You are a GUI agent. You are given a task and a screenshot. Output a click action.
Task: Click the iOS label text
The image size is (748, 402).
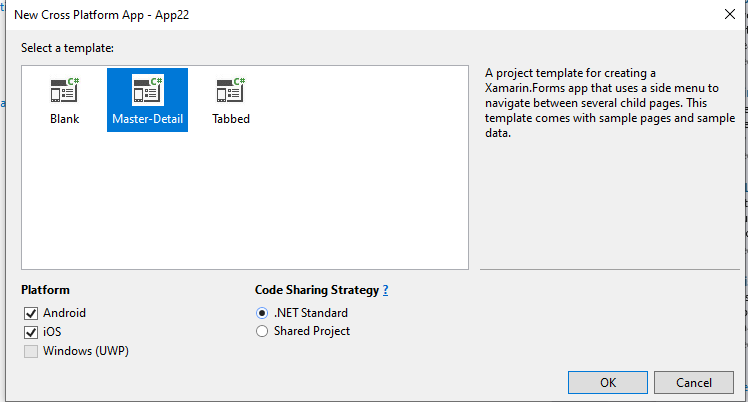[x=52, y=332]
